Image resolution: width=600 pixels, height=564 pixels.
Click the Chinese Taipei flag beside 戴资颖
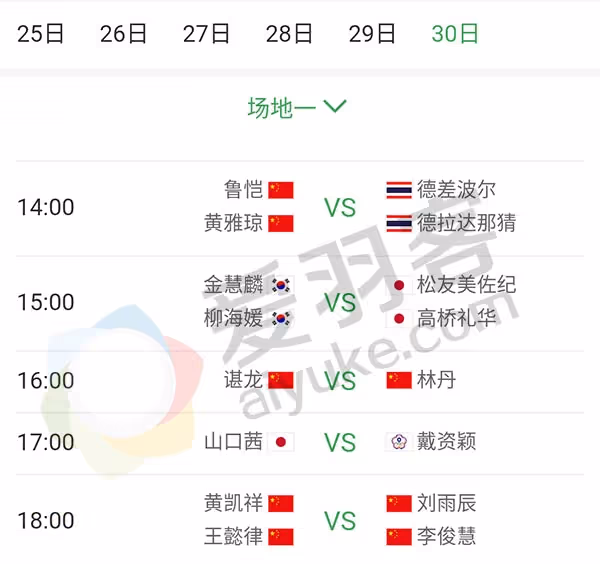399,442
